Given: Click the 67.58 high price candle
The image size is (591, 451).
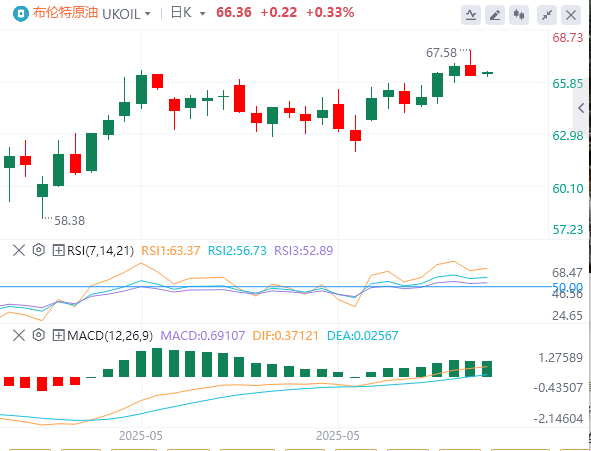Looking at the screenshot, I should (x=470, y=64).
